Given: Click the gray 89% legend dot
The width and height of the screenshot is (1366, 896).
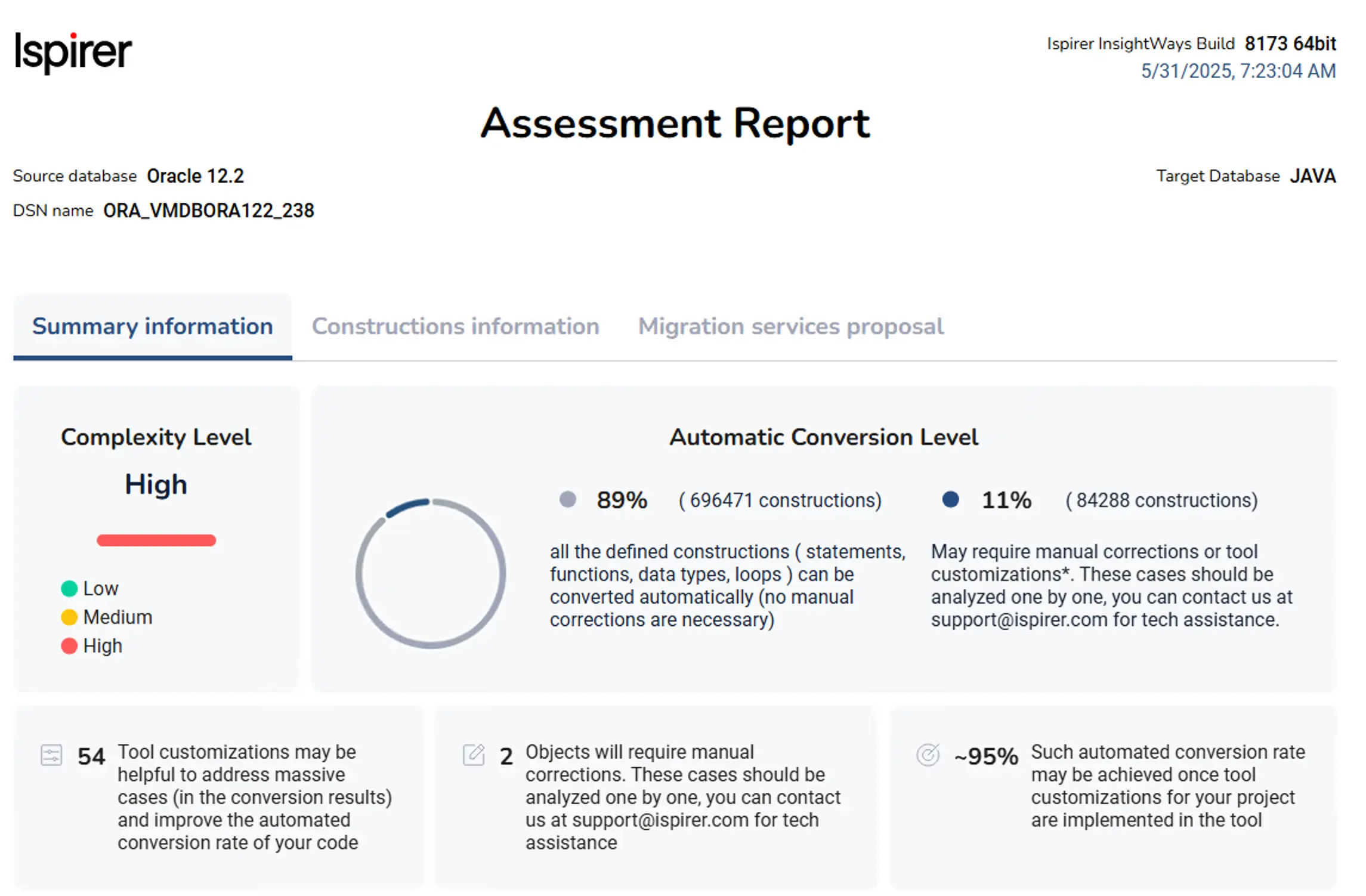Looking at the screenshot, I should [568, 499].
